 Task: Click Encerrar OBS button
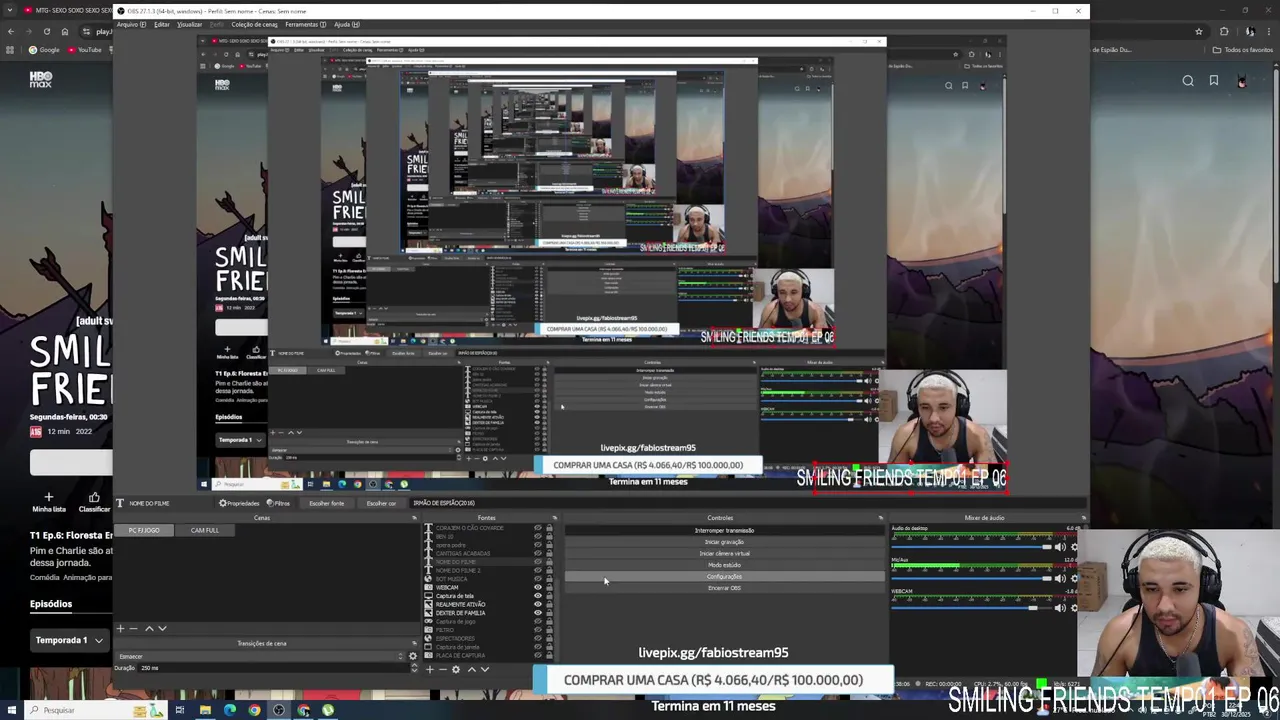(724, 588)
